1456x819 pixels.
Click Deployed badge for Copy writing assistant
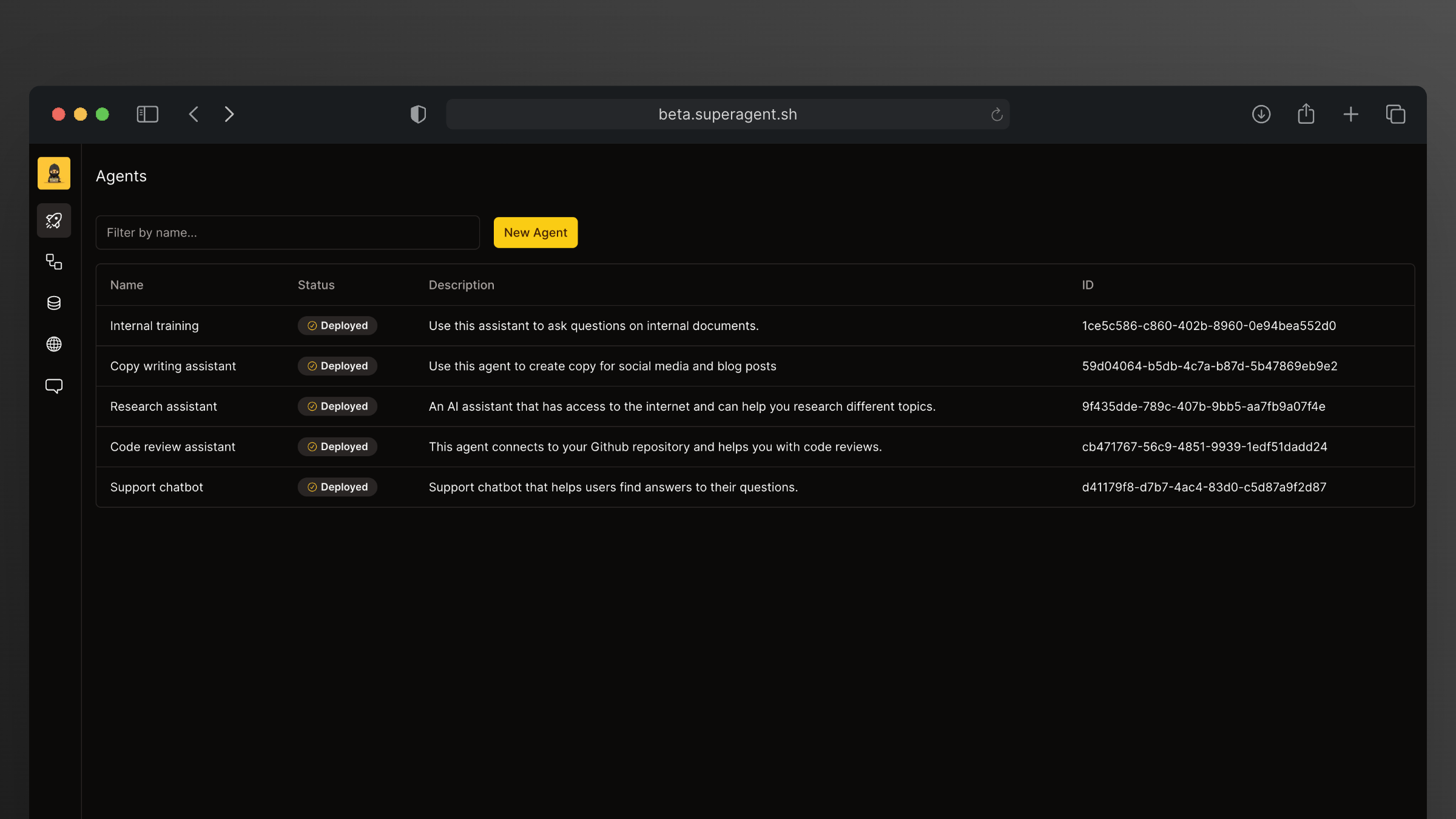tap(337, 366)
